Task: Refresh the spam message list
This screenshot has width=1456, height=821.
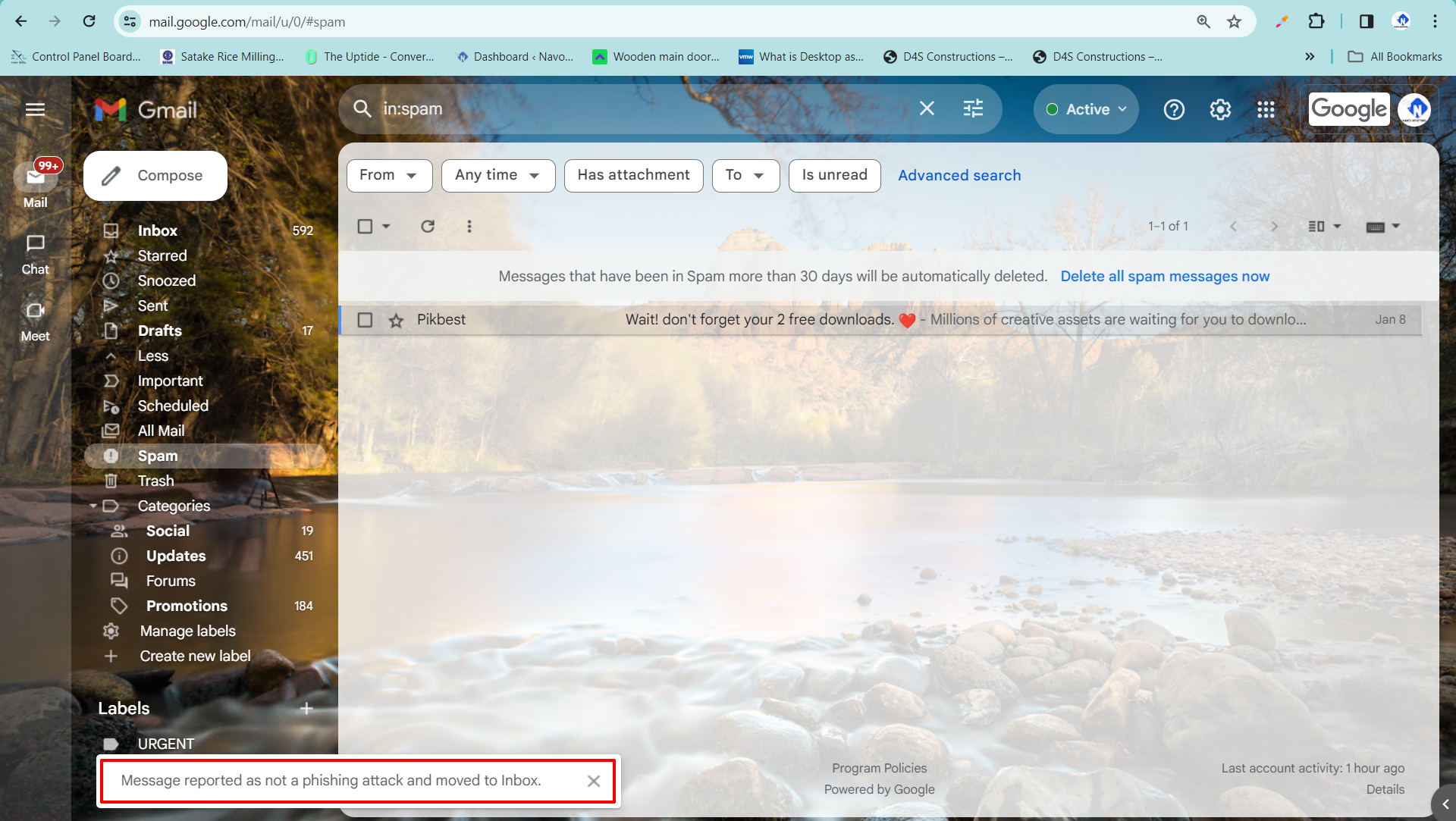Action: coord(428,226)
